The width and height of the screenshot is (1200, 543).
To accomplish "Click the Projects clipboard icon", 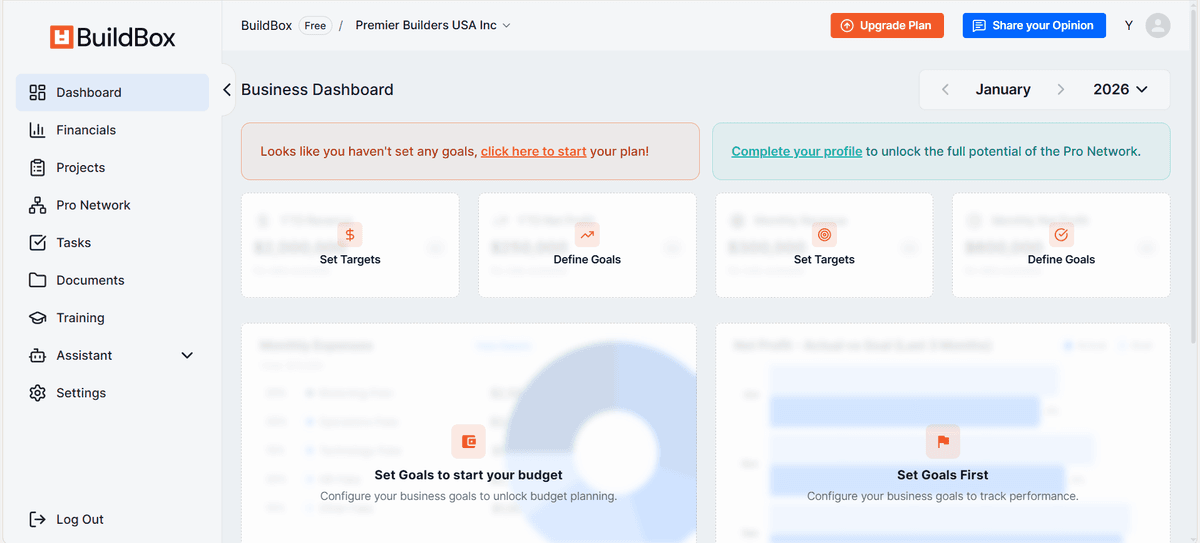I will click(x=38, y=168).
